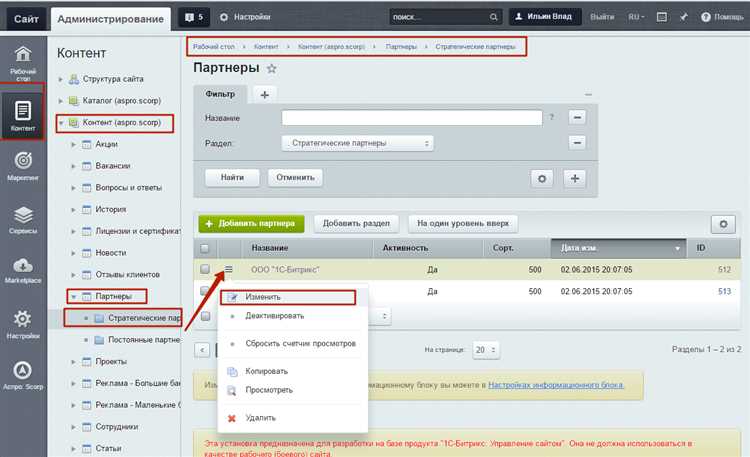Open the Сервисы sidebar section
750x457 pixels.
tap(23, 220)
